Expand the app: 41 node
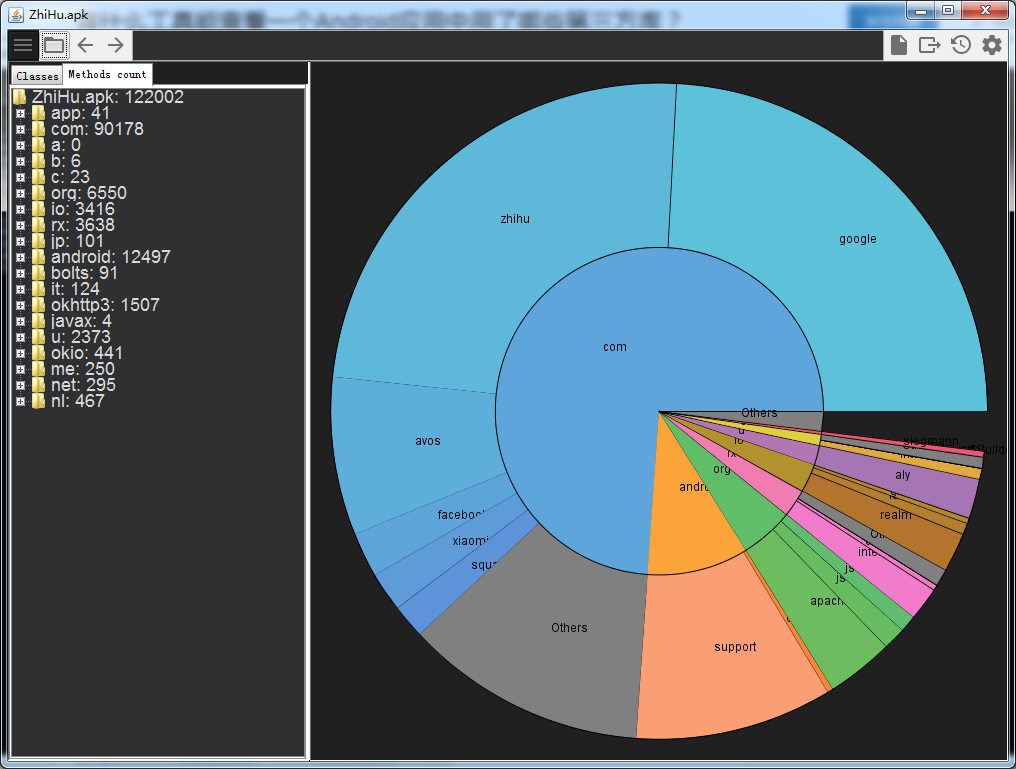The image size is (1016, 769). (20, 113)
